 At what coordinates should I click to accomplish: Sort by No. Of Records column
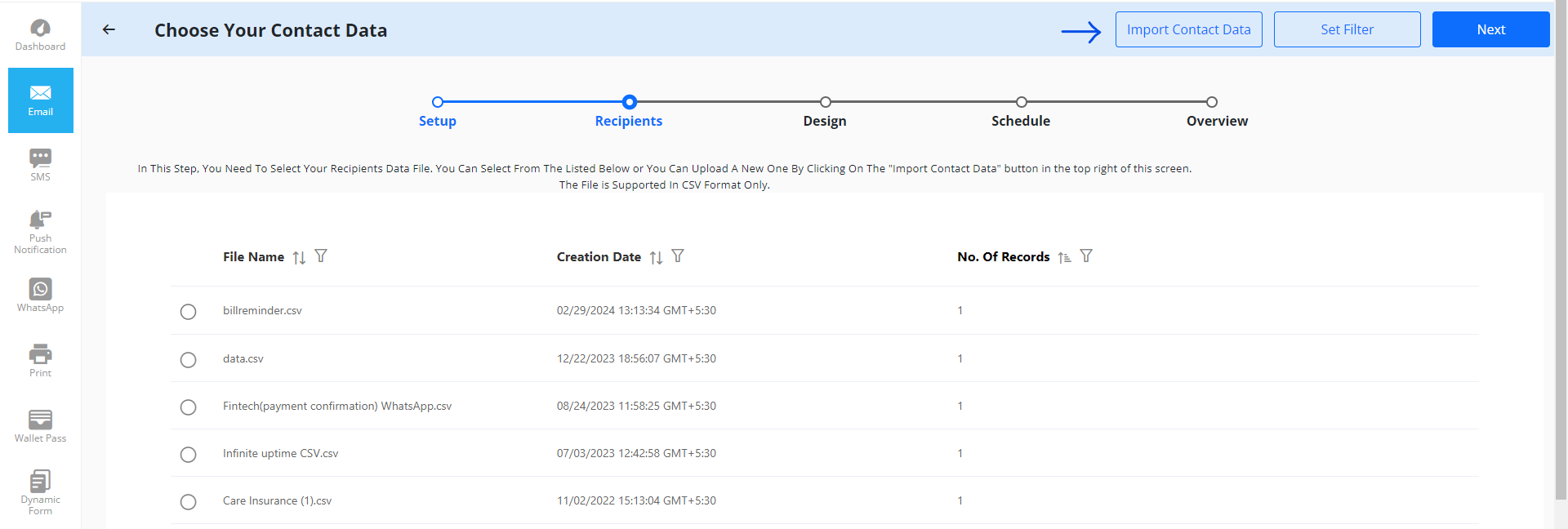point(1064,257)
